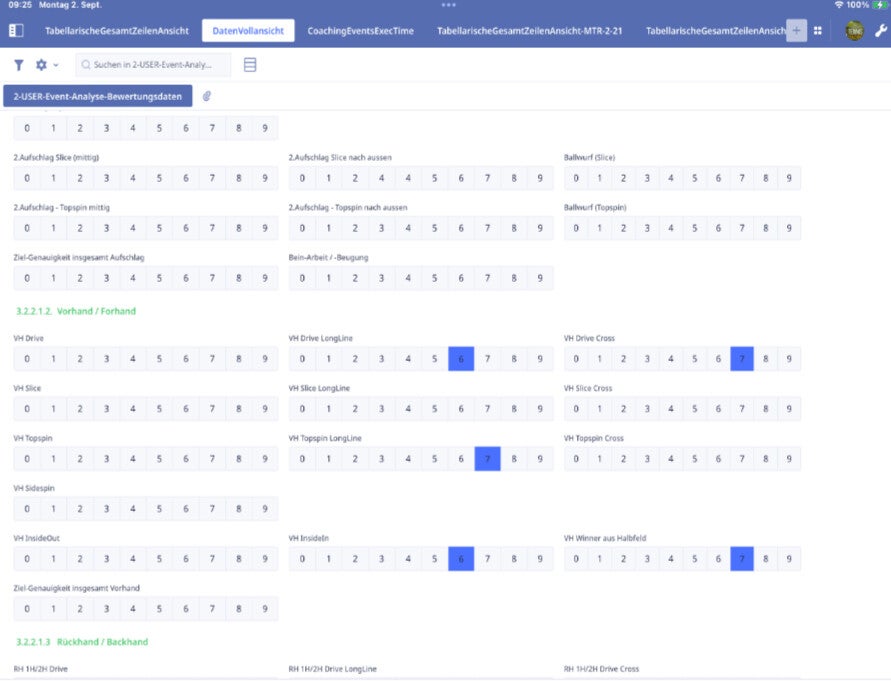
Task: Select rating 7 for VH Drive Cross
Action: 742,359
